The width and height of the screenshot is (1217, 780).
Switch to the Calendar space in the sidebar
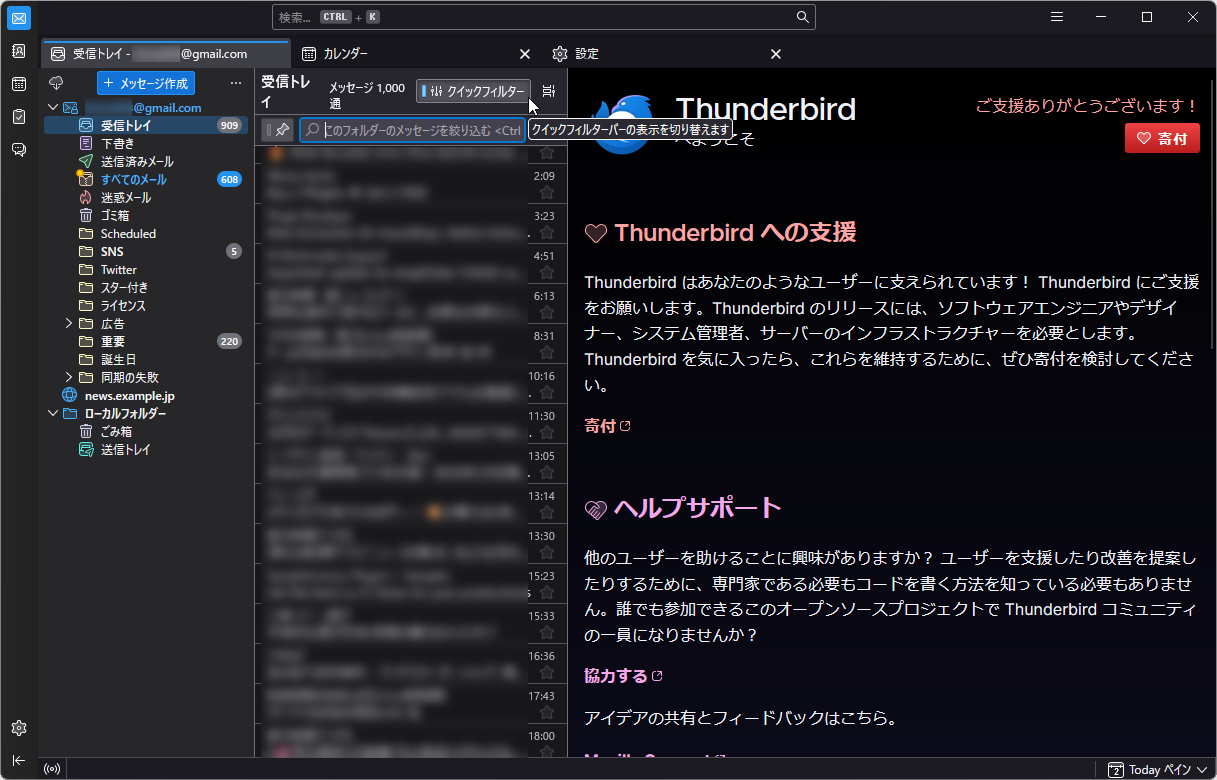click(18, 85)
